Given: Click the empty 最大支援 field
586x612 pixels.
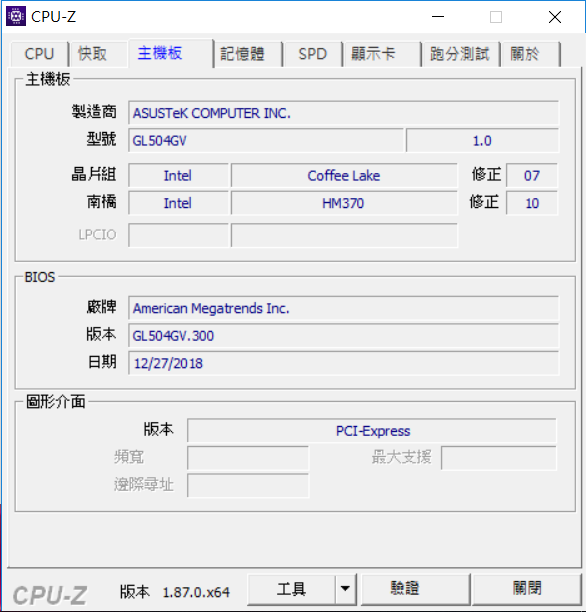Looking at the screenshot, I should pyautogui.click(x=499, y=458).
